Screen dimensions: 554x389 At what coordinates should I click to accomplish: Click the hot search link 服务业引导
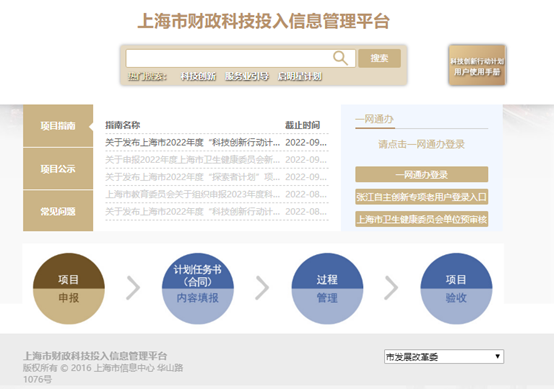247,76
